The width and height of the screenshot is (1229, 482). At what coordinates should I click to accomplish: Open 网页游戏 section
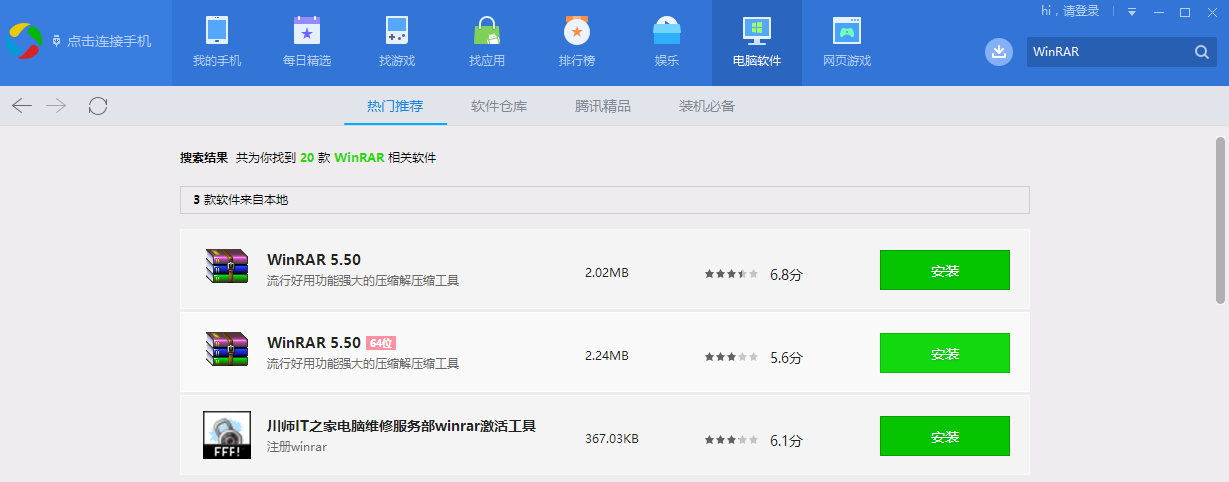click(x=847, y=43)
